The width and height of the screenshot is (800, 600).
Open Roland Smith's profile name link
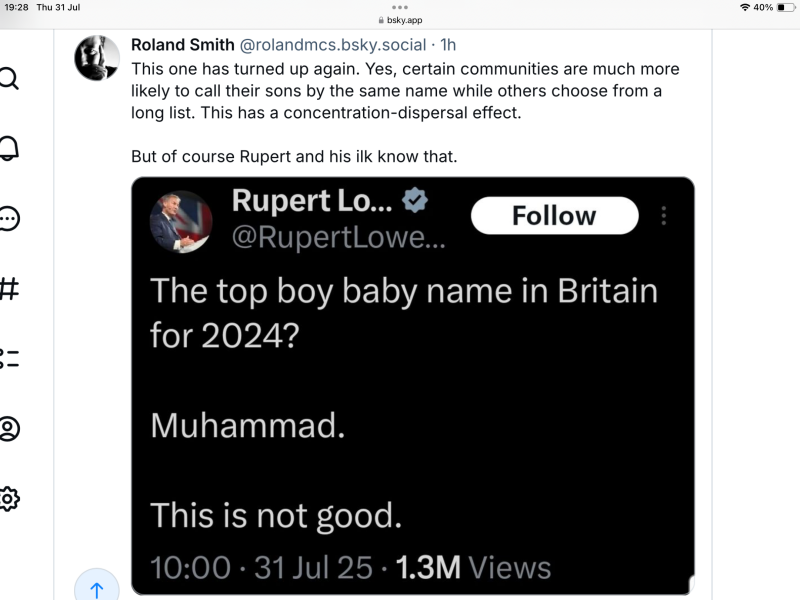[x=180, y=45]
